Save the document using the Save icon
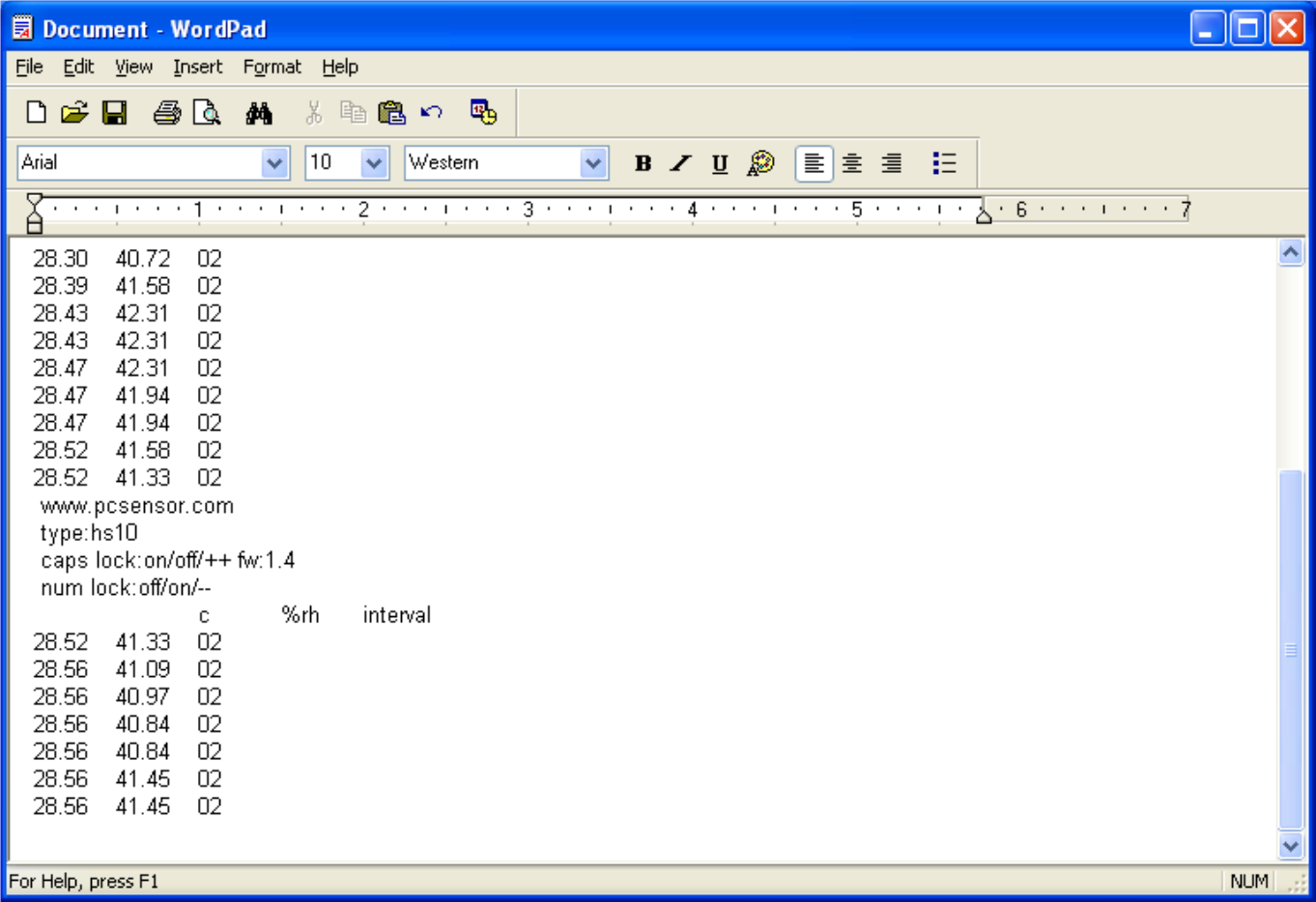This screenshot has height=902, width=1316. coord(115,112)
